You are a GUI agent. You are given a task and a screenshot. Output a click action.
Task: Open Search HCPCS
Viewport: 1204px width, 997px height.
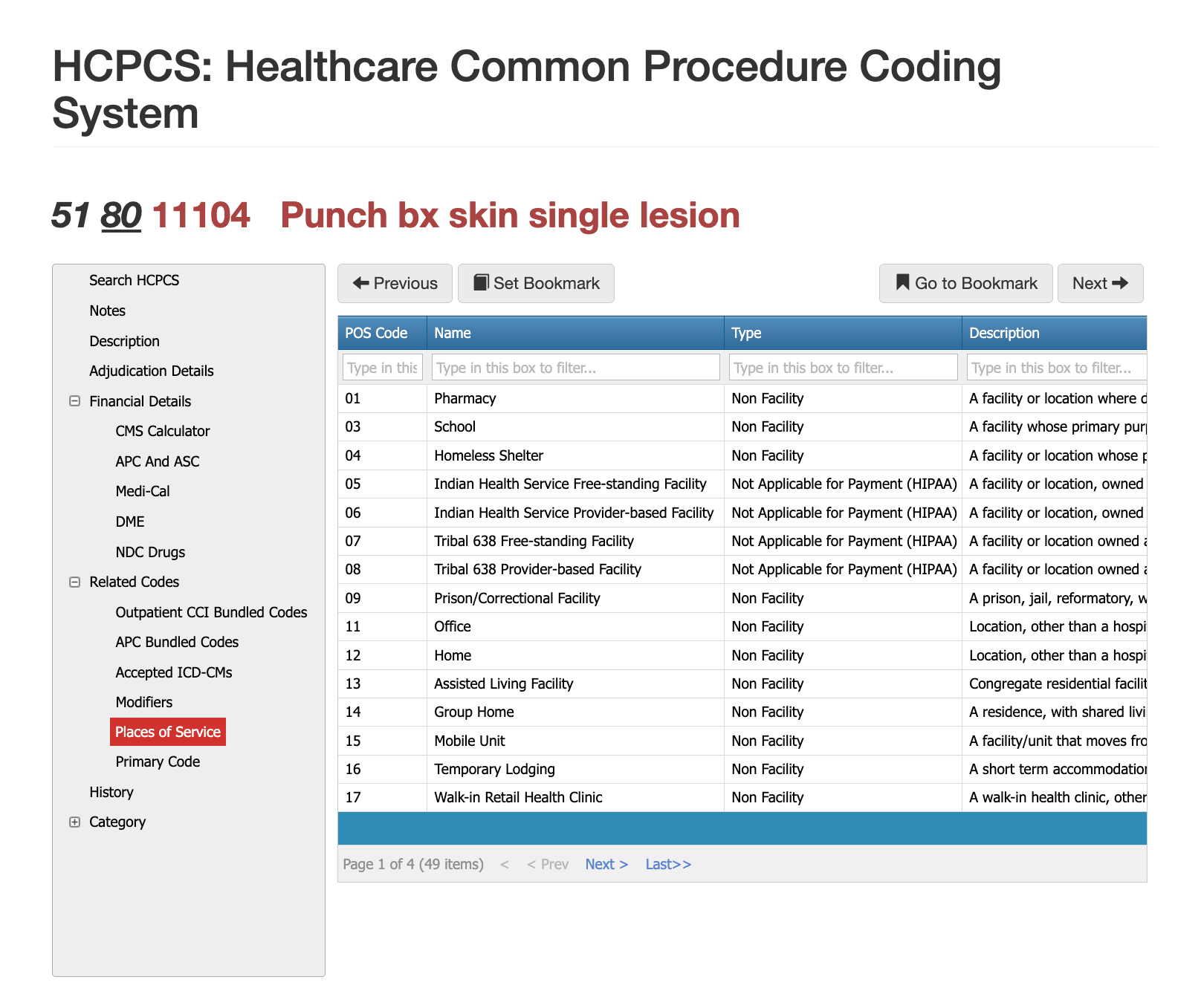point(134,280)
